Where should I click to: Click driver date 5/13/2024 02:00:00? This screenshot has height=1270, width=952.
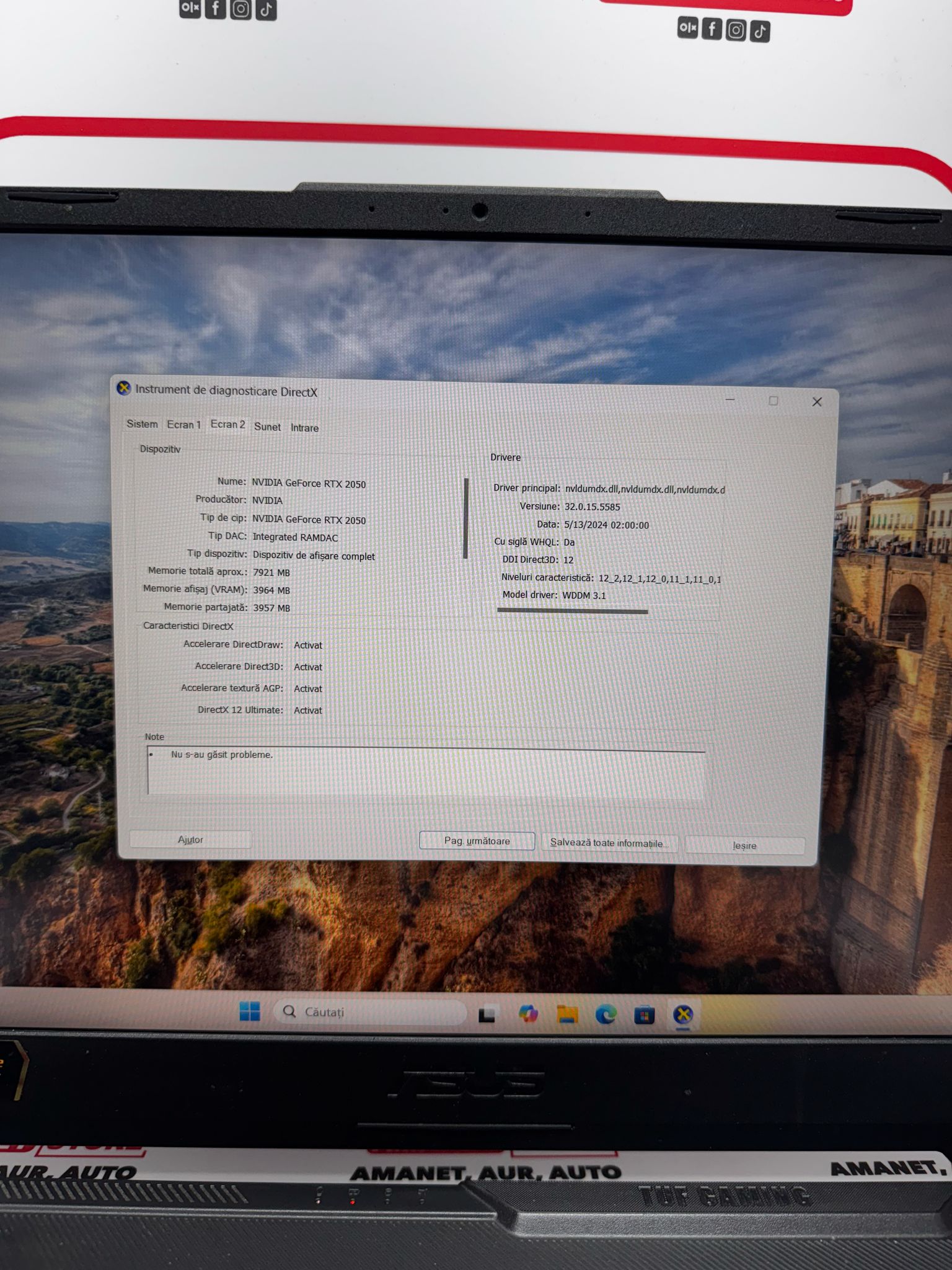point(606,525)
